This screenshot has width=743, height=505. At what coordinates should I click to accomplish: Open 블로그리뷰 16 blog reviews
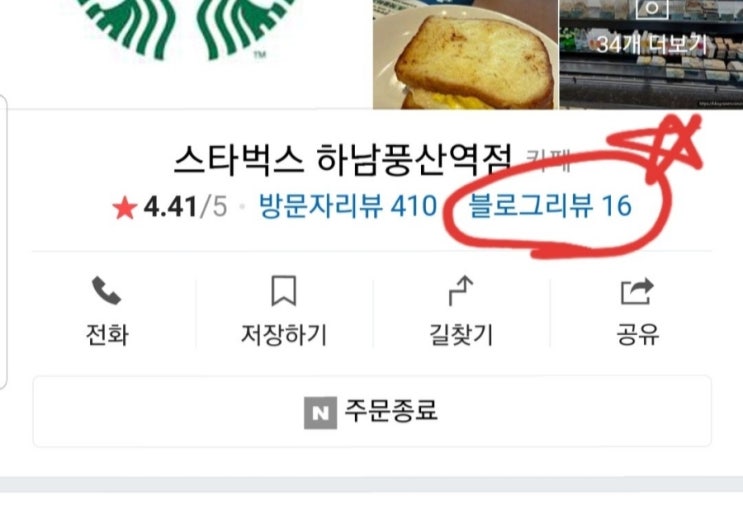[550, 206]
